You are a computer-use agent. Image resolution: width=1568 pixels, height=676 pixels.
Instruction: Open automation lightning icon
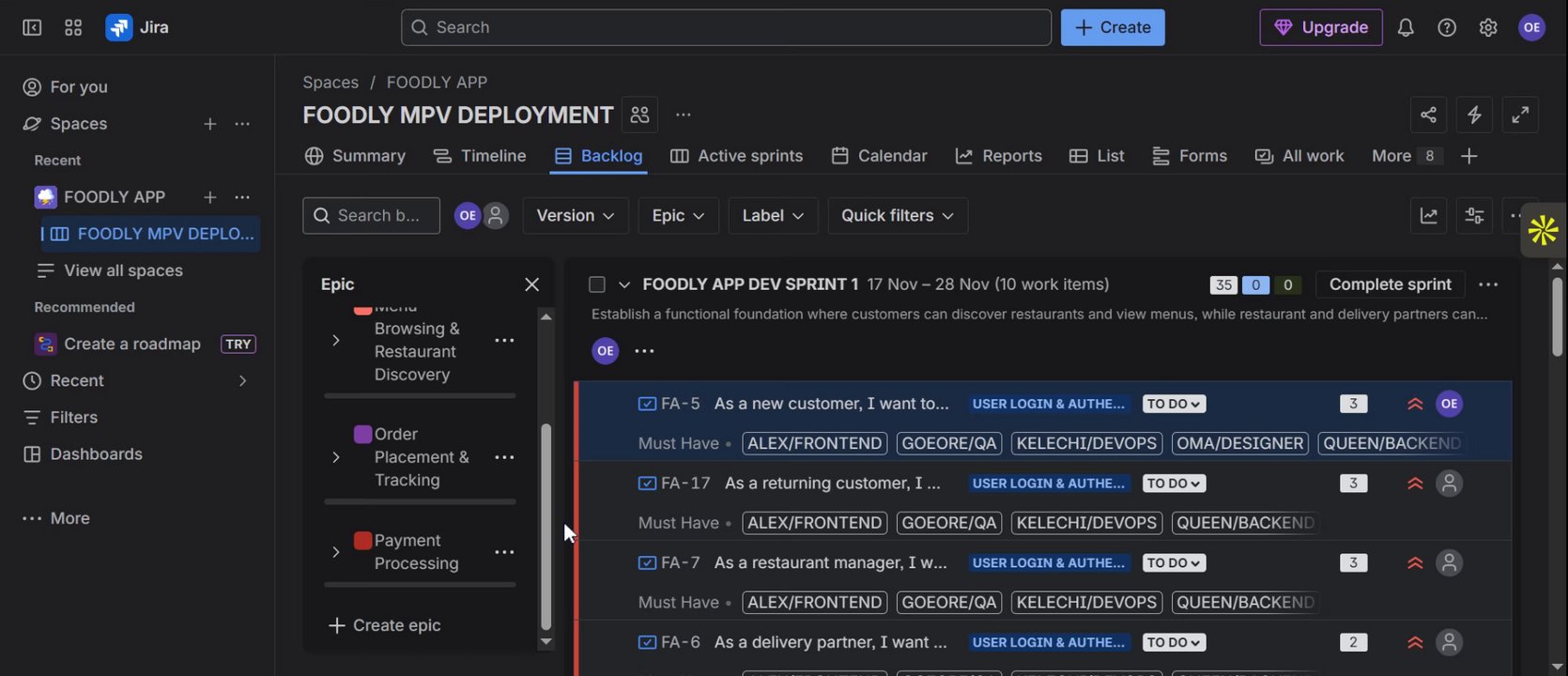tap(1474, 115)
